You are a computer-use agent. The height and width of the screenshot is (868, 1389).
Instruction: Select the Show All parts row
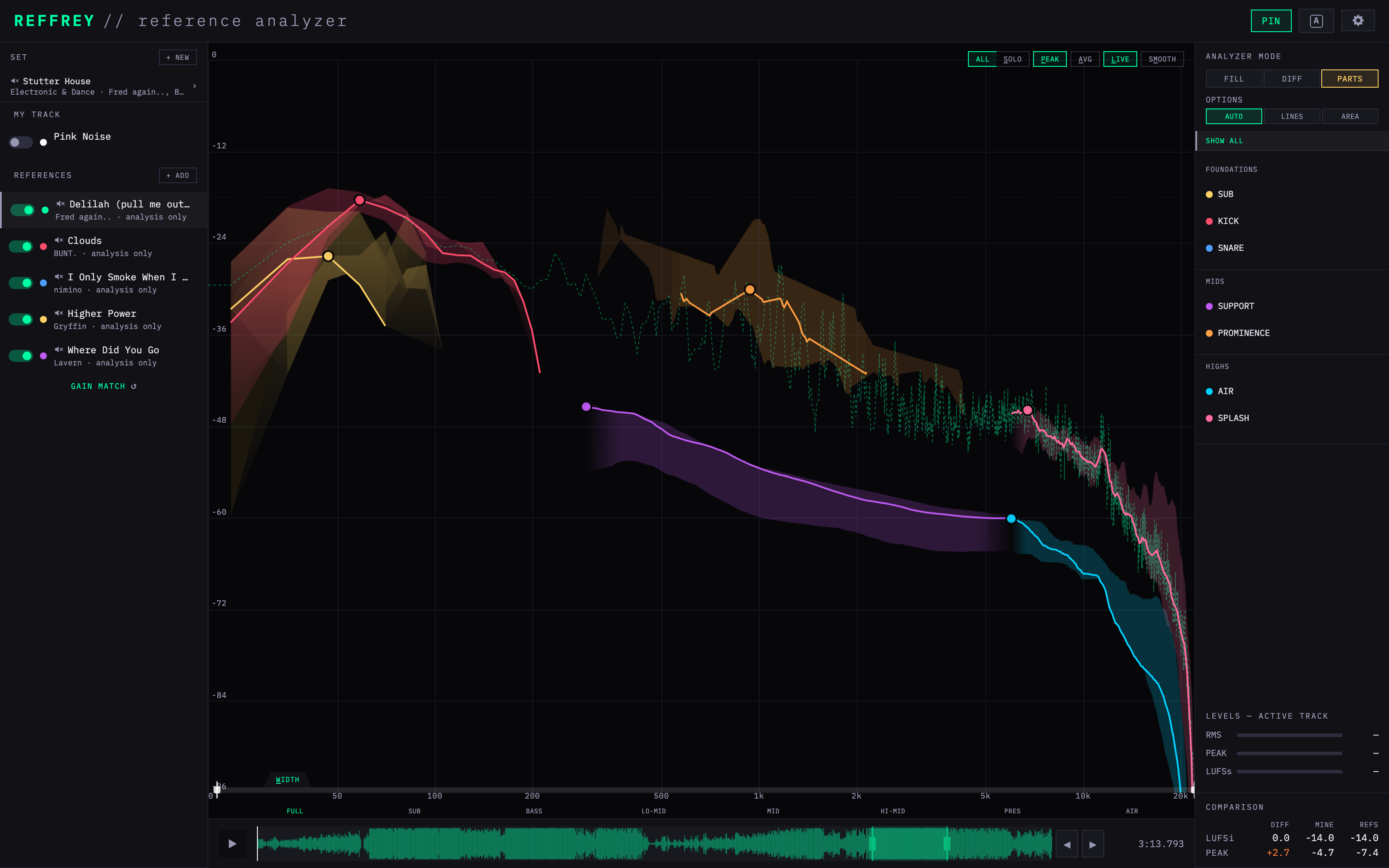1292,141
